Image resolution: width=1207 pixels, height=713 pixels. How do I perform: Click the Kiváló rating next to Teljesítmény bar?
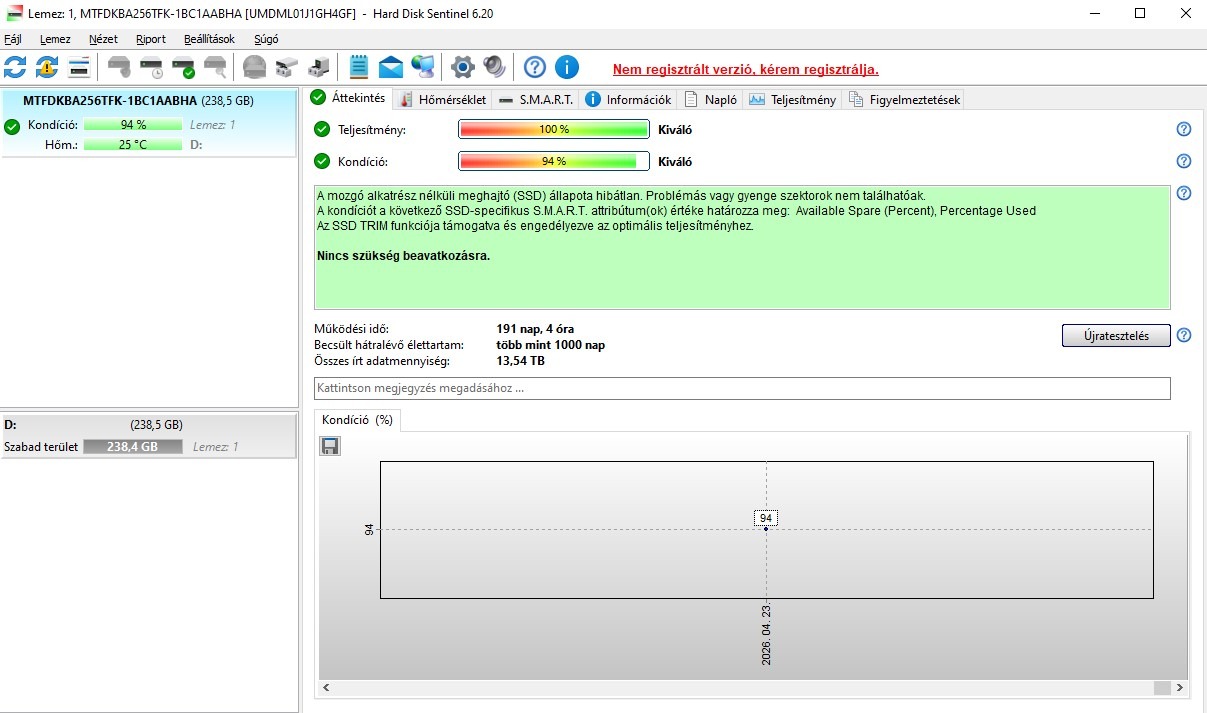(675, 129)
